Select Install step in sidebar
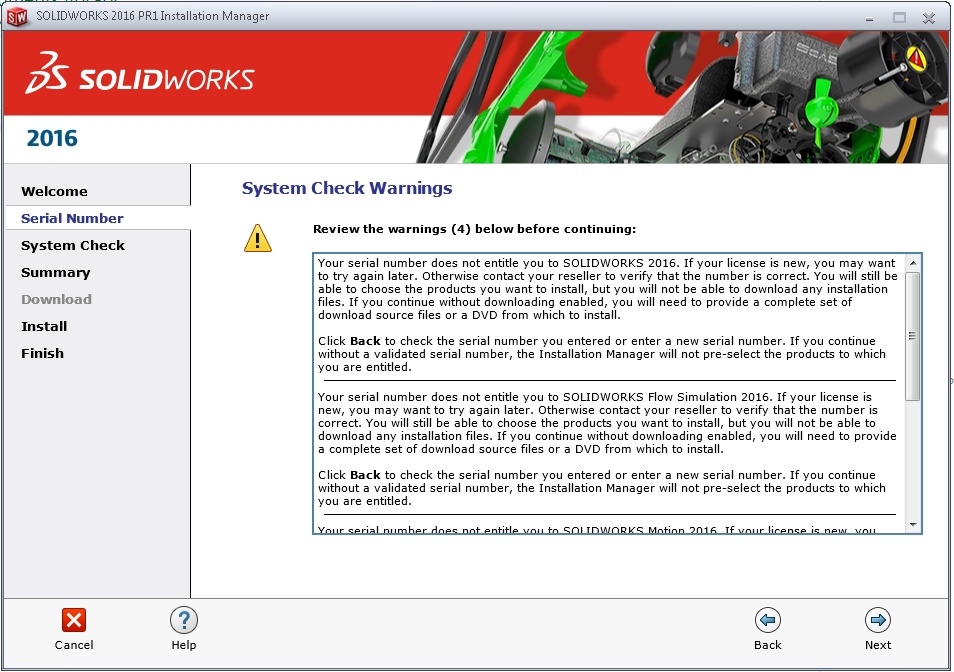This screenshot has height=672, width=954. point(44,327)
